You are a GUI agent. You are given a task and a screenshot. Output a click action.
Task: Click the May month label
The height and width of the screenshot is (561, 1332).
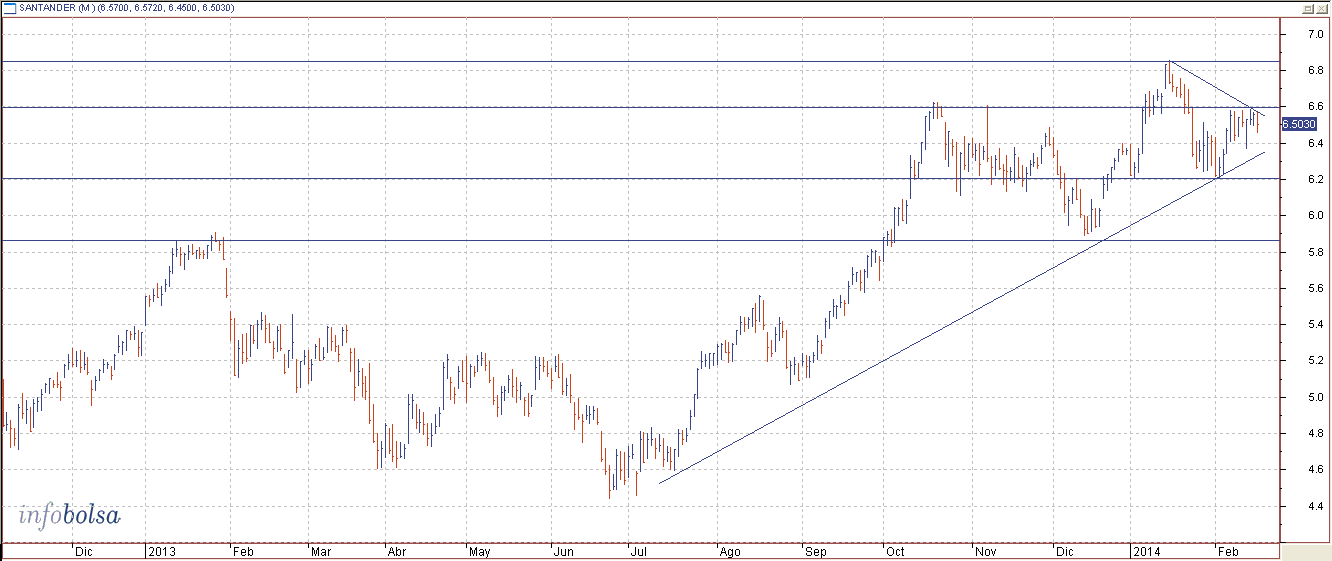479,551
